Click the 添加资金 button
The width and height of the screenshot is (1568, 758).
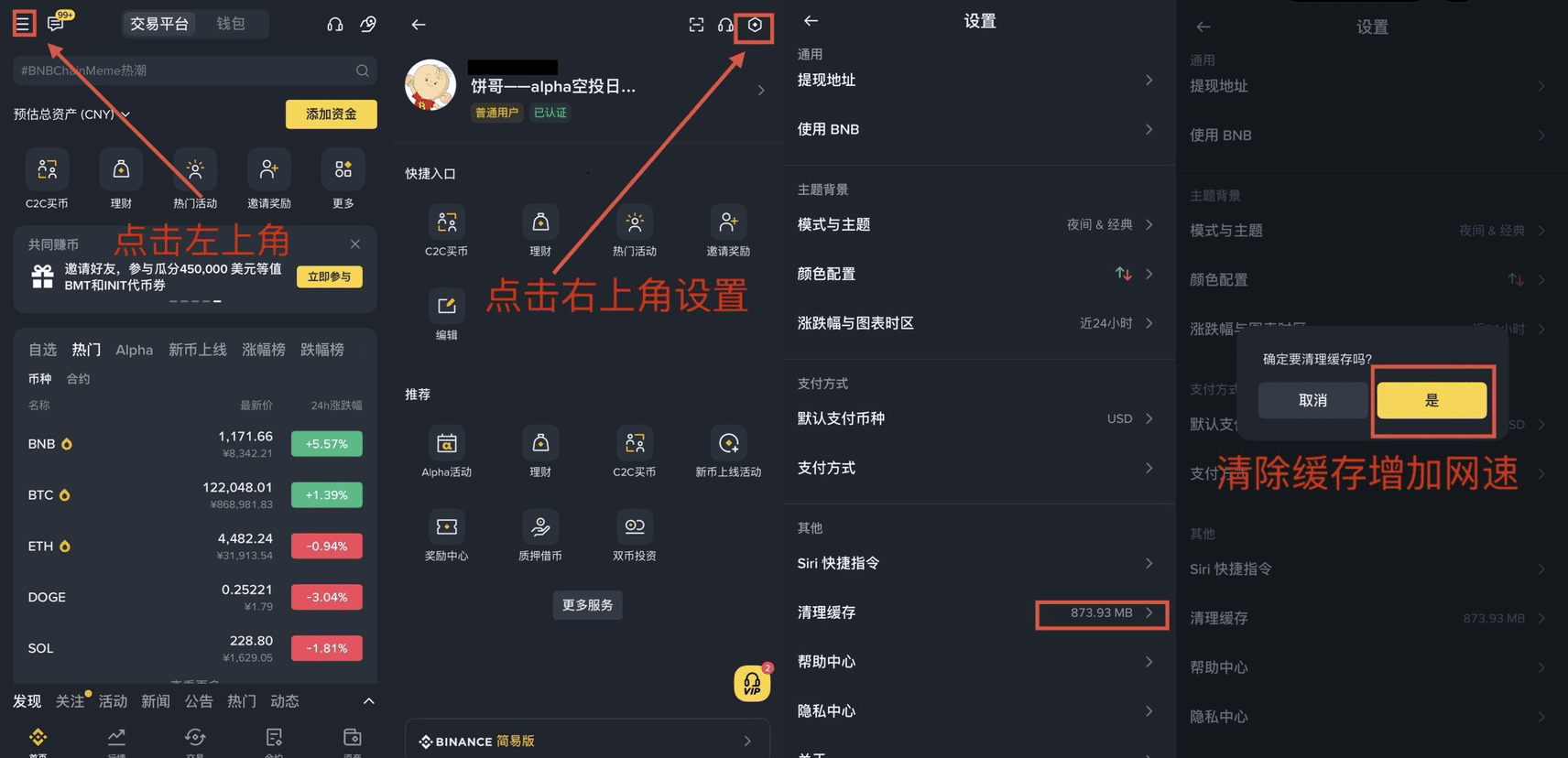tap(331, 114)
